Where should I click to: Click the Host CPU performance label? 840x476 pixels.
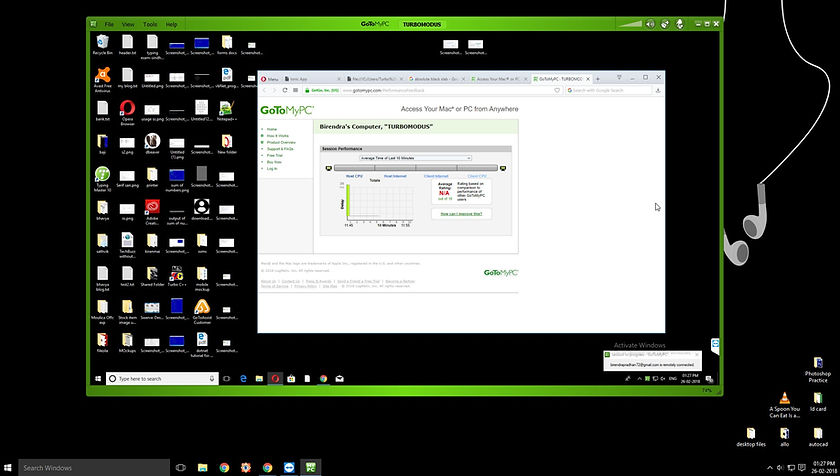[x=354, y=176]
